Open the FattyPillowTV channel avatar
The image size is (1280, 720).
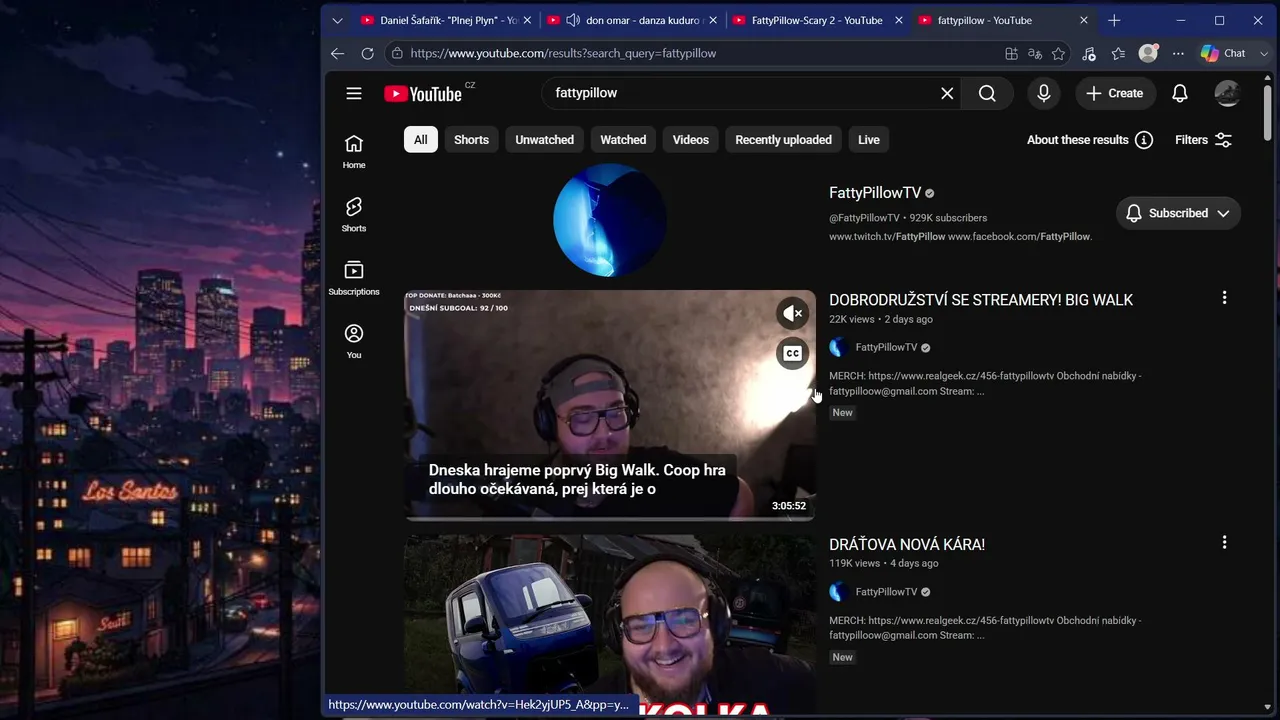click(609, 219)
